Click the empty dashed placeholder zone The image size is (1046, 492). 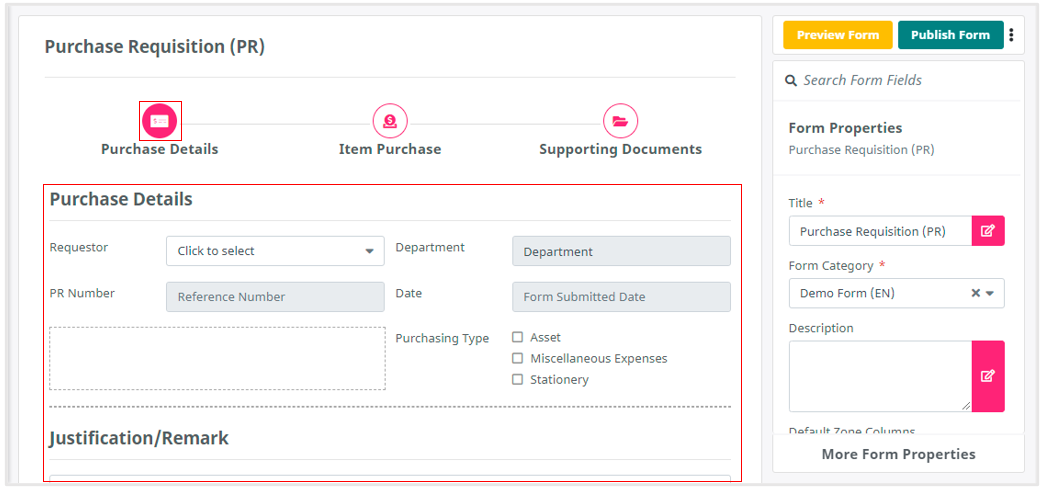coord(217,358)
